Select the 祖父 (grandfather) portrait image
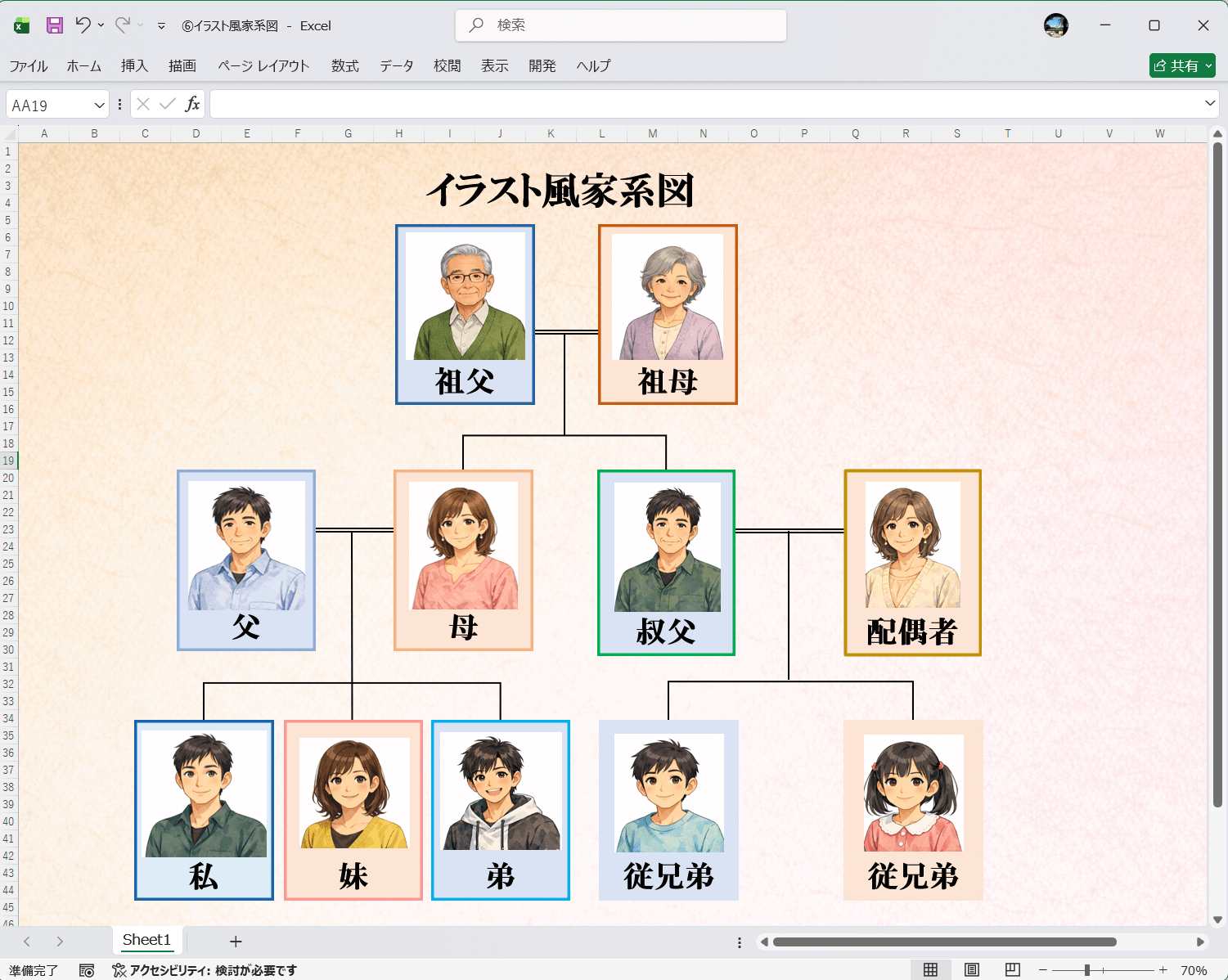 tap(464, 296)
